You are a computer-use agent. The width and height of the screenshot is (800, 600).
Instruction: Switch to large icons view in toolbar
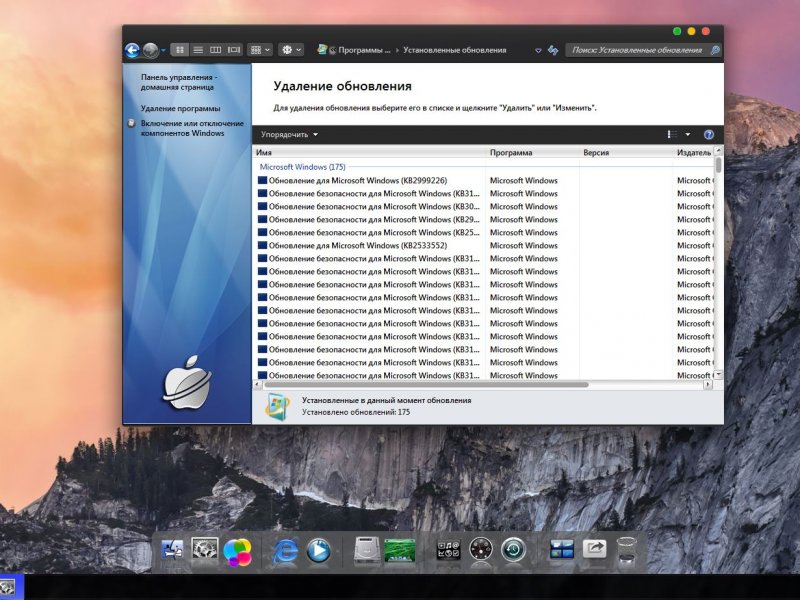(180, 50)
